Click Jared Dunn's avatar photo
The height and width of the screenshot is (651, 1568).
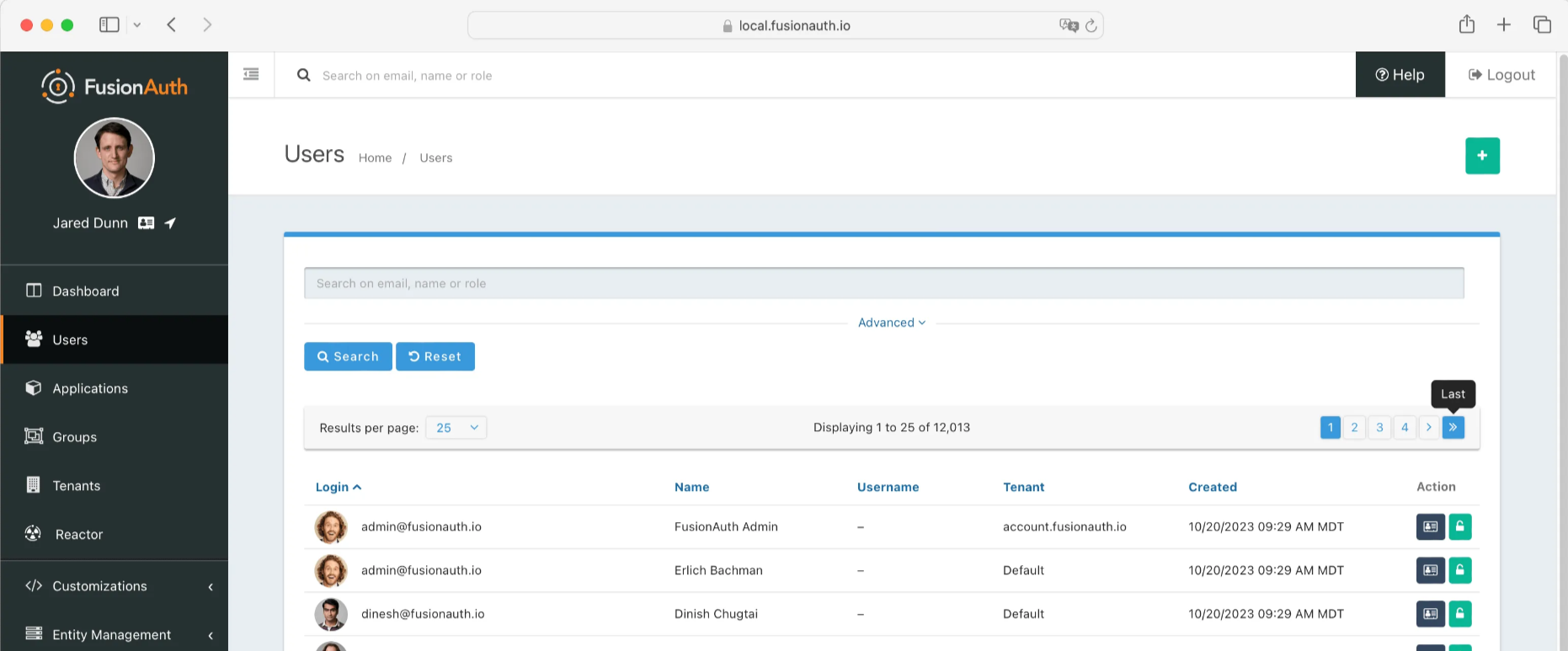click(115, 157)
